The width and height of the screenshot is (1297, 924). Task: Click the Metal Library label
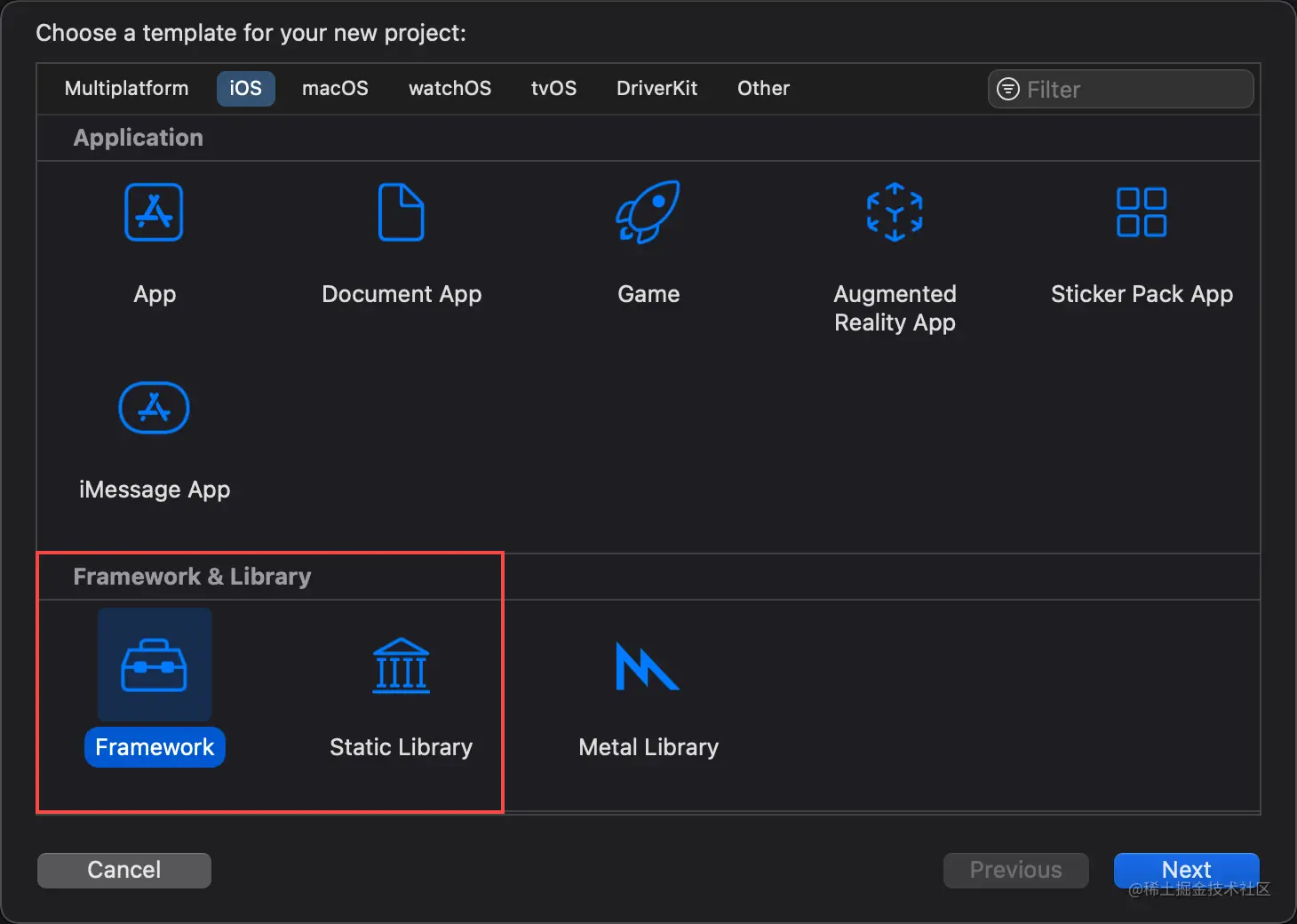coord(648,747)
